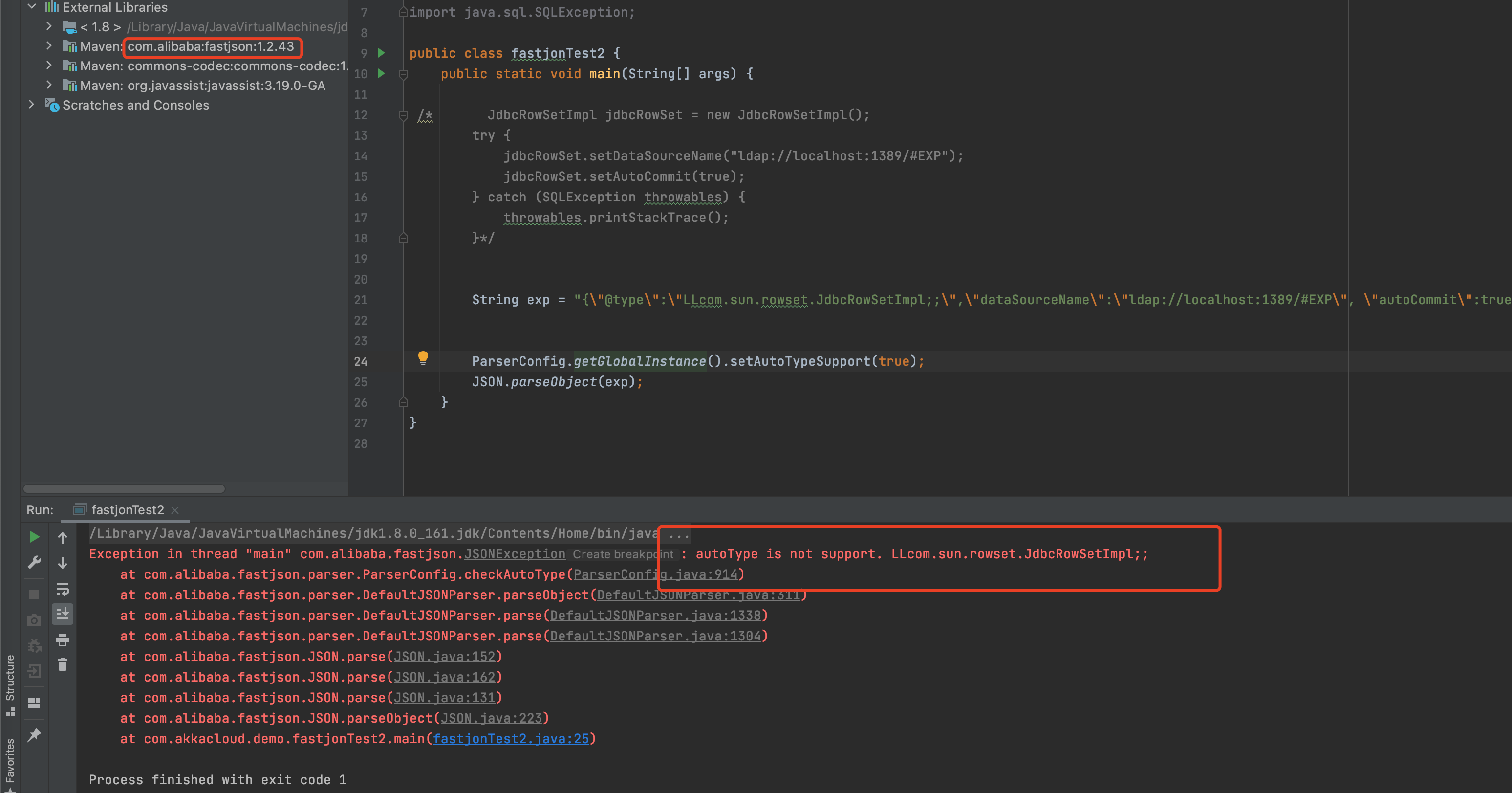Collapse the External Libraries node
This screenshot has width=1512, height=793.
pos(32,7)
